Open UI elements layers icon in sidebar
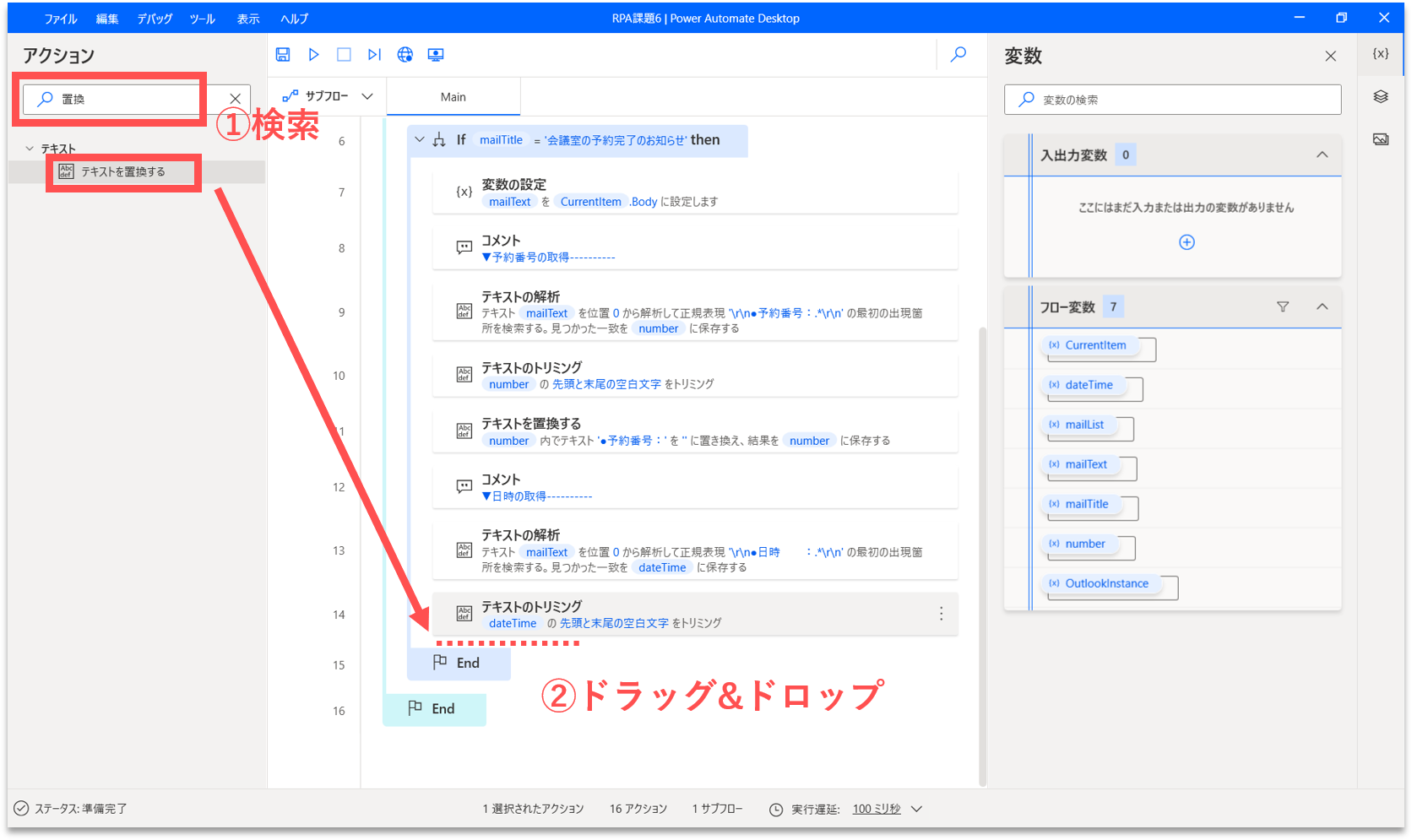 [1381, 97]
